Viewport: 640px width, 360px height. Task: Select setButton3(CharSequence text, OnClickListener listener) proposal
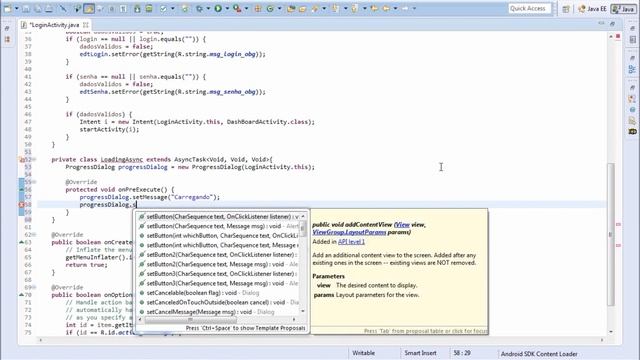point(219,273)
